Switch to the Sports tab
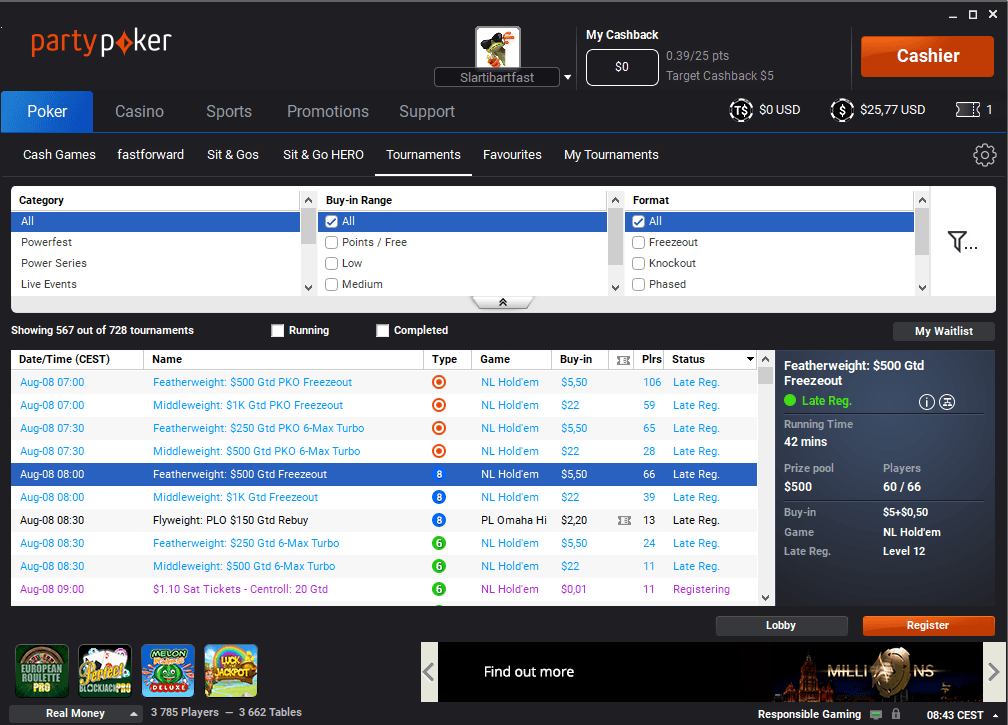1008x725 pixels. (229, 112)
